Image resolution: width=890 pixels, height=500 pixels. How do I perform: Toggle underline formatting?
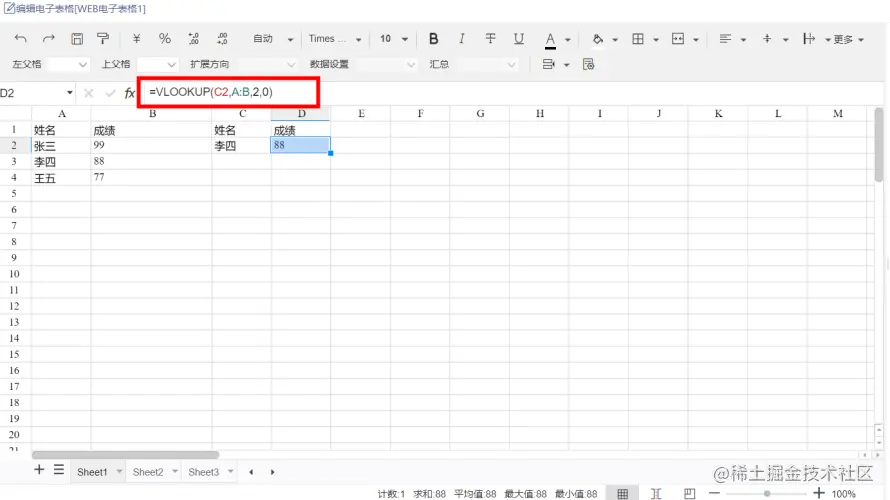(519, 39)
